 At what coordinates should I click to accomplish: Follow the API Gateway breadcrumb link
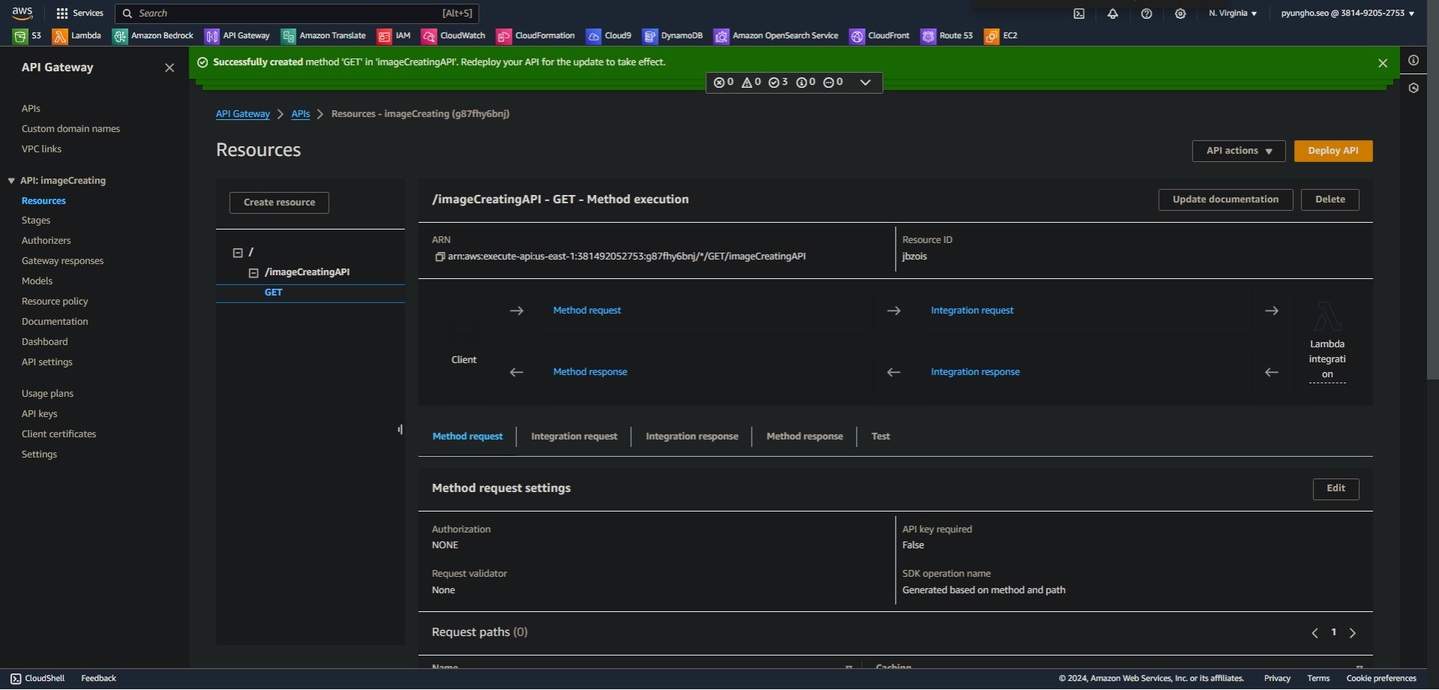coord(243,114)
